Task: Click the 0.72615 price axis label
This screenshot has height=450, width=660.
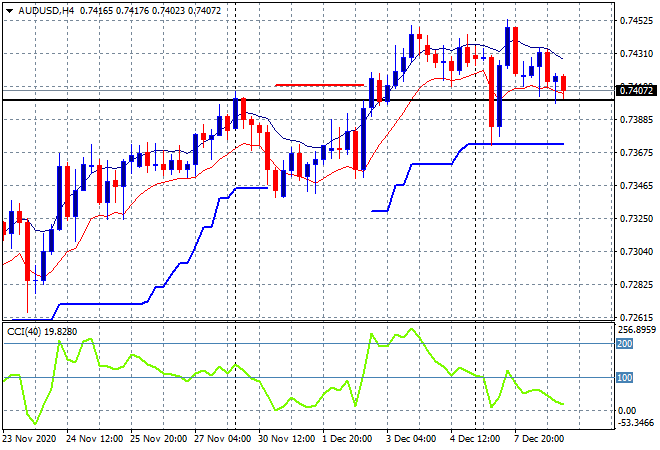Action: click(x=636, y=317)
